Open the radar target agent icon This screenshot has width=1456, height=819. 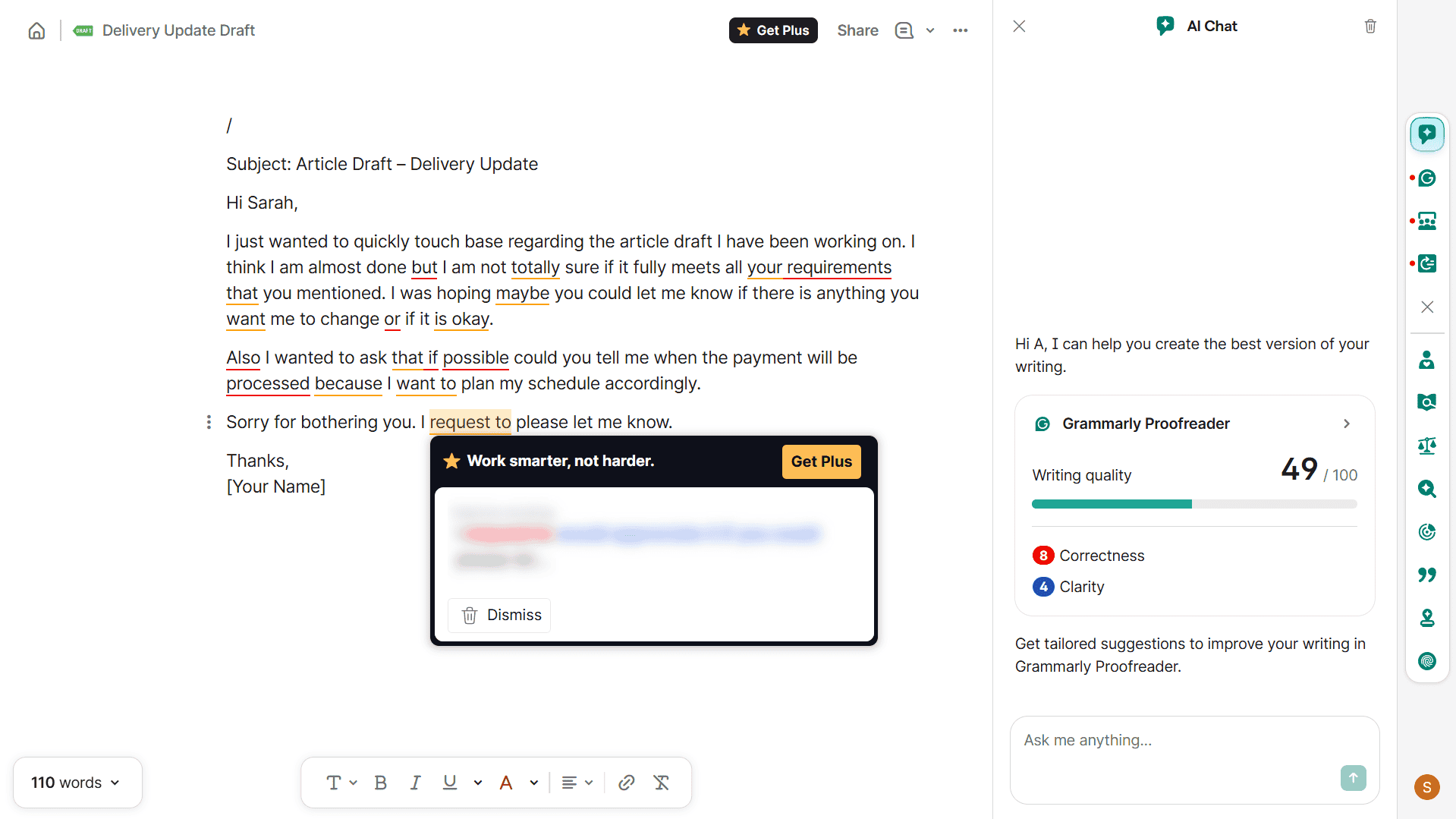click(x=1427, y=531)
